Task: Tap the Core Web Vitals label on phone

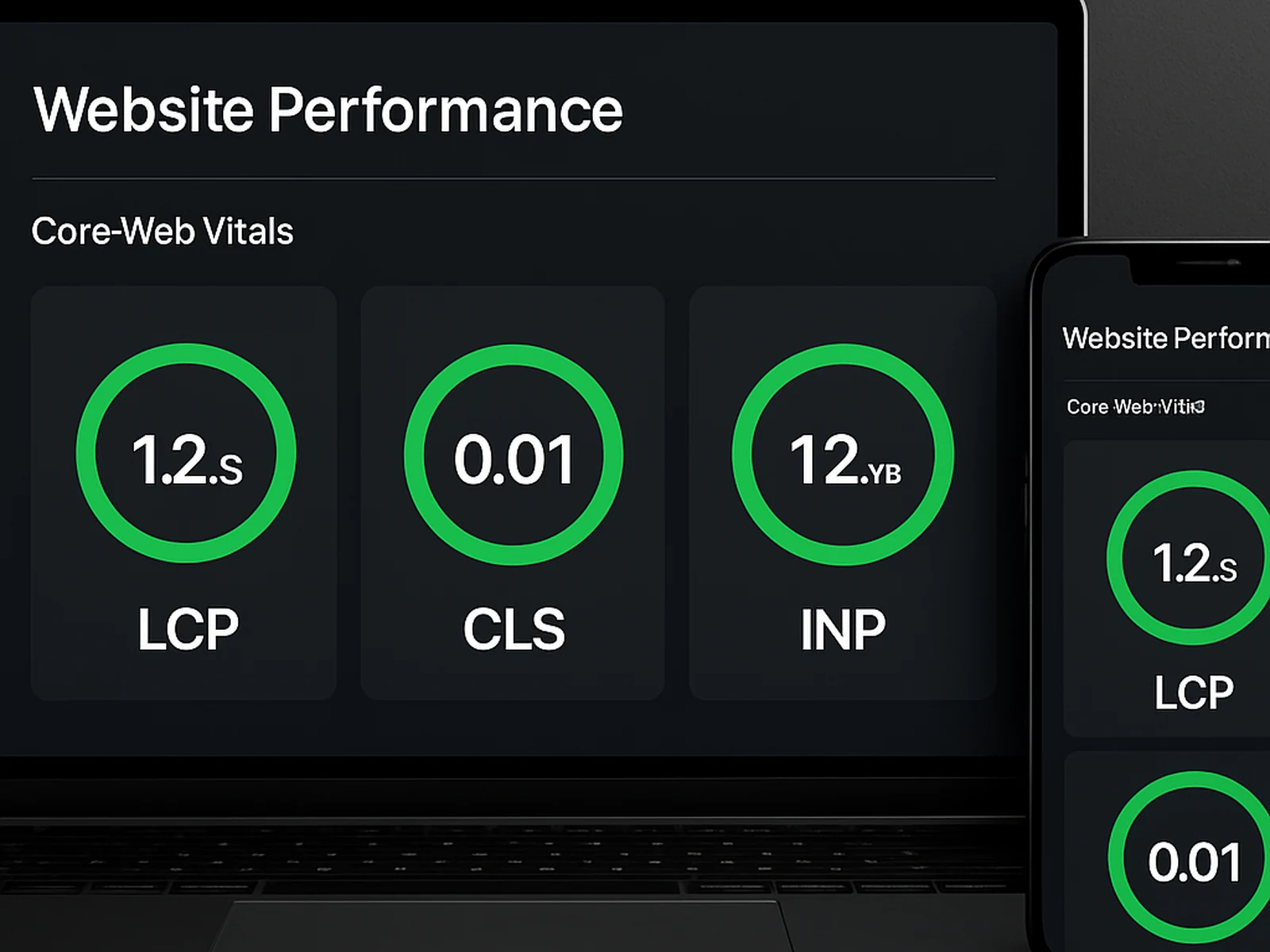Action: coord(1136,407)
